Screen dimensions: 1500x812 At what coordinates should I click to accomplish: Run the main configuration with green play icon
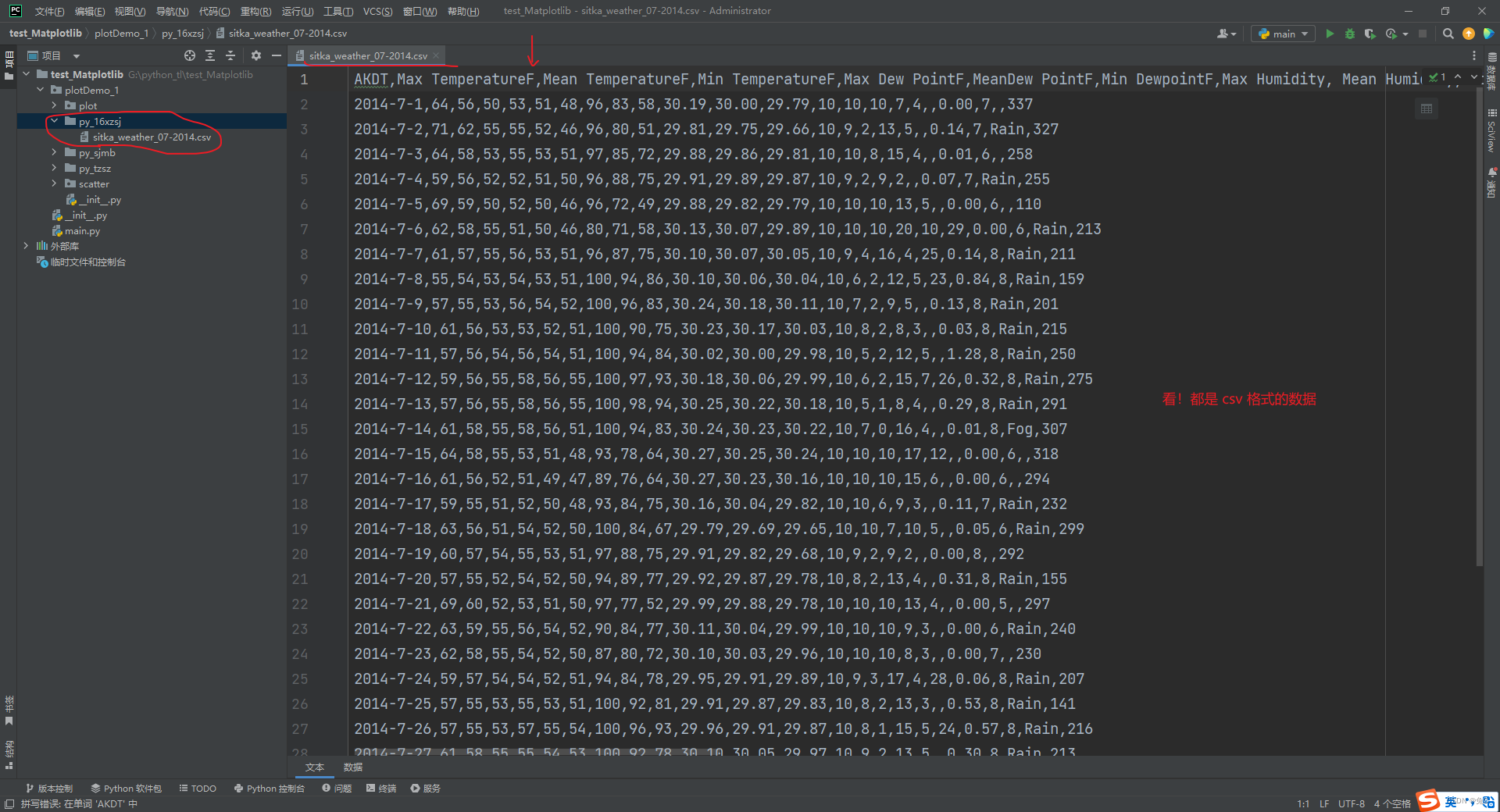(1330, 34)
